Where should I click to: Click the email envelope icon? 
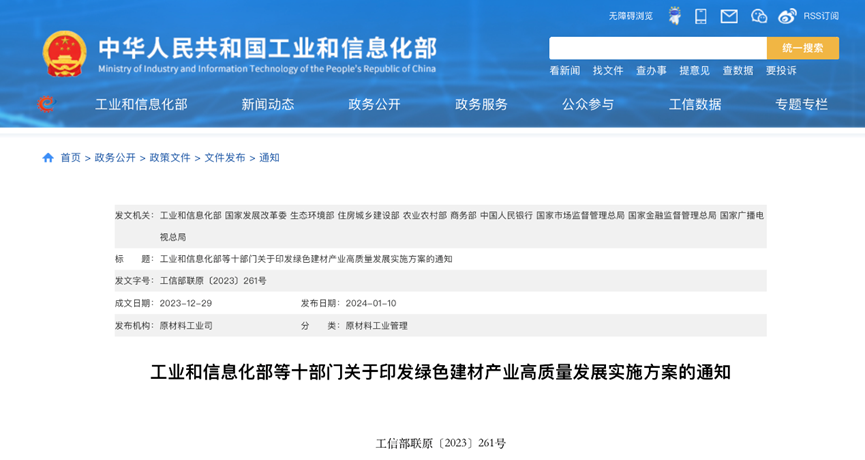click(729, 16)
